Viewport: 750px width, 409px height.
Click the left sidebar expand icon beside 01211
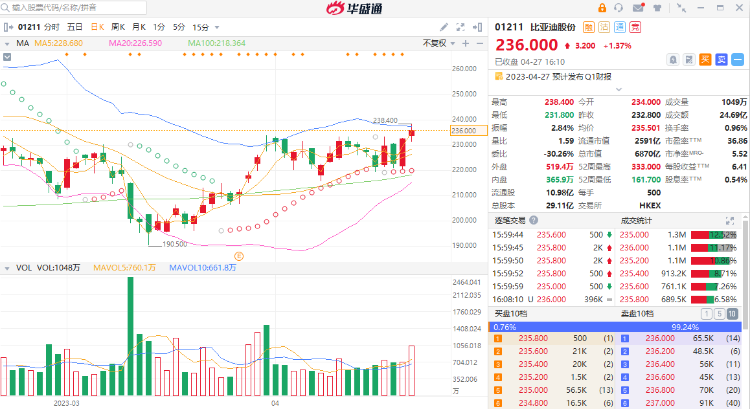[8, 27]
